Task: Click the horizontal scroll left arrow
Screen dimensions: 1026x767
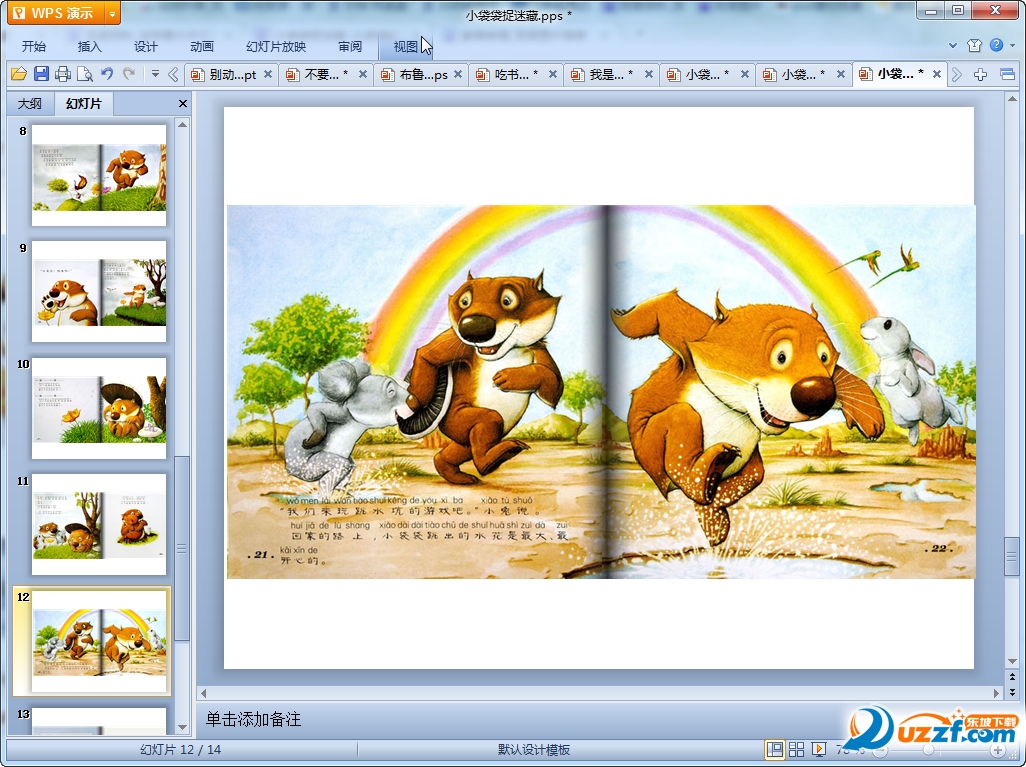Action: pyautogui.click(x=203, y=693)
